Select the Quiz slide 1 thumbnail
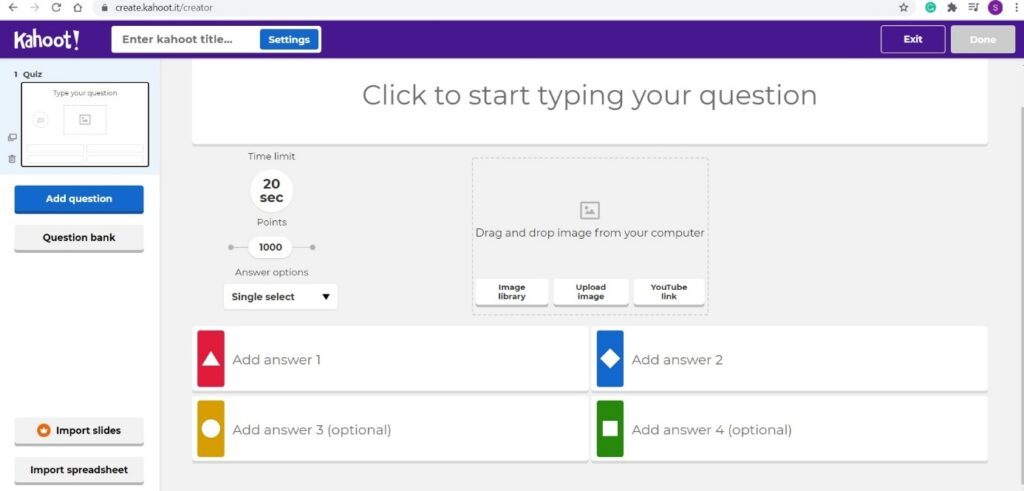This screenshot has height=491, width=1024. (85, 124)
